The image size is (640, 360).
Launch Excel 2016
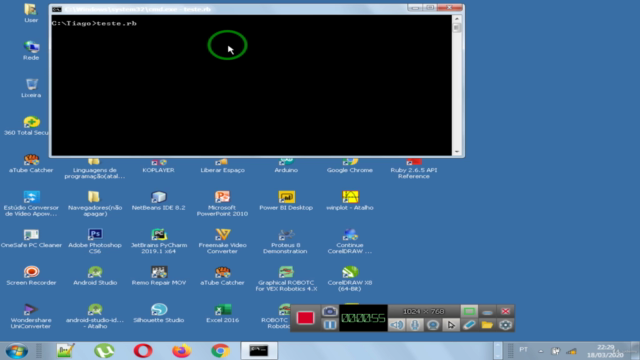[222, 313]
